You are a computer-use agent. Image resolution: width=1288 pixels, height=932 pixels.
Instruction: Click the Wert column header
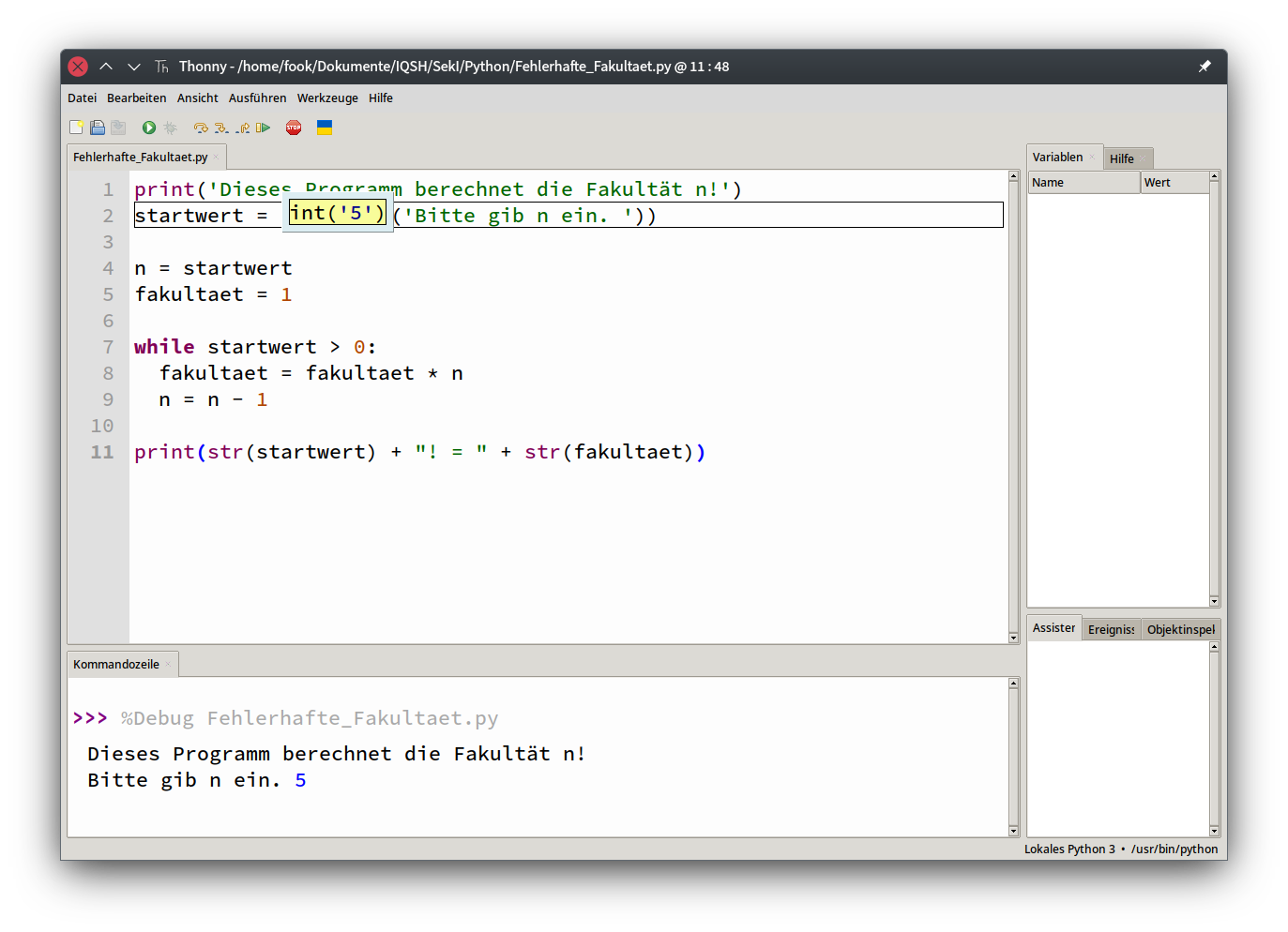pyautogui.click(x=1174, y=183)
